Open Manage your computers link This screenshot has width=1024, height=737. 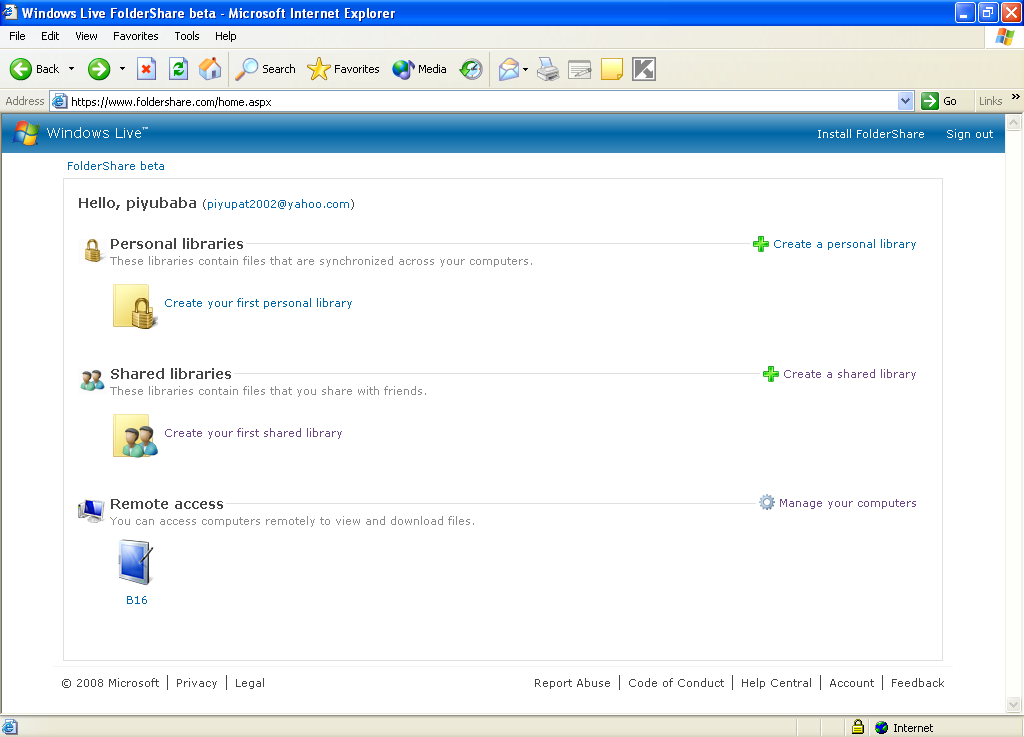[848, 503]
